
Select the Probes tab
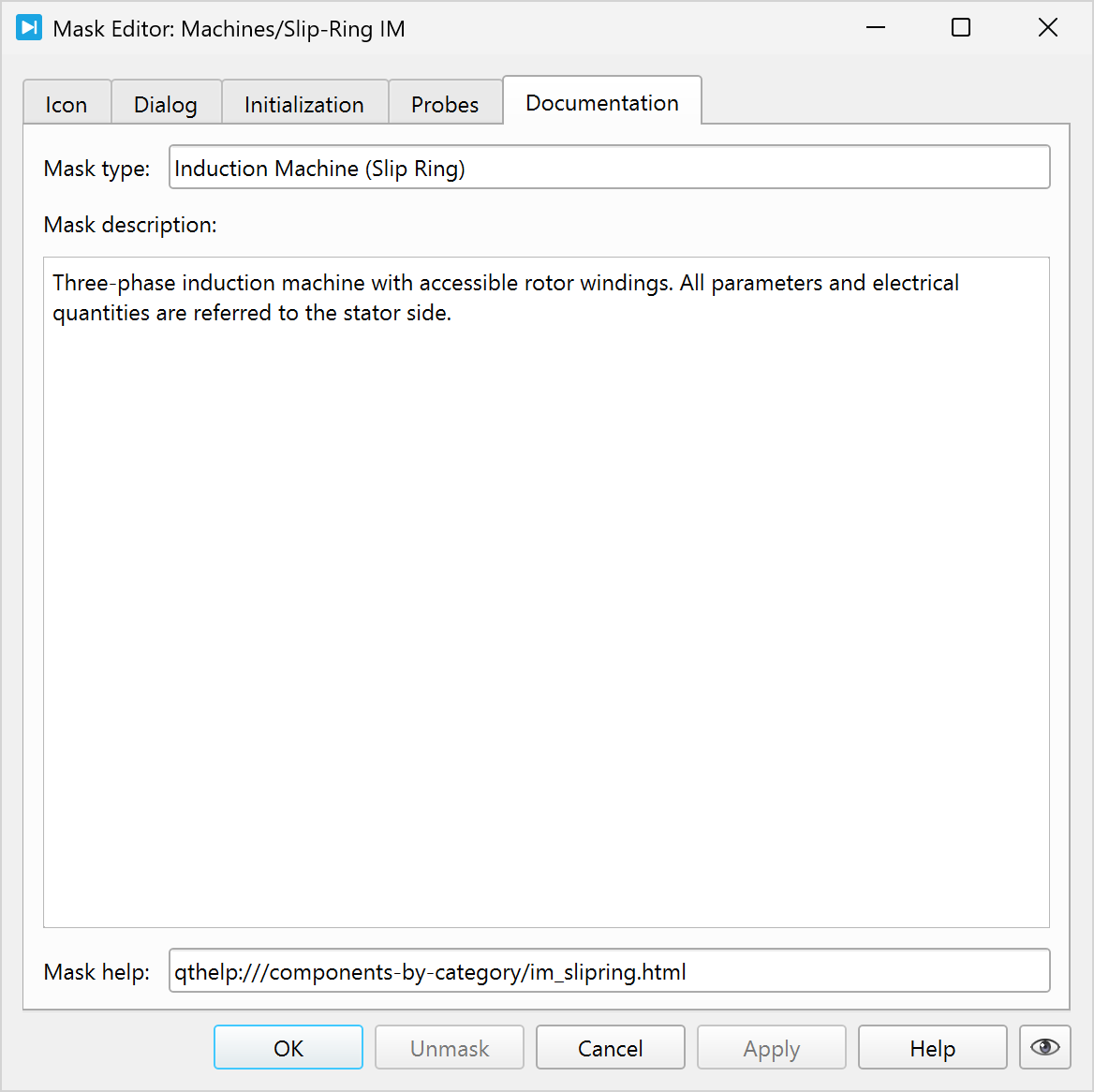(x=445, y=104)
